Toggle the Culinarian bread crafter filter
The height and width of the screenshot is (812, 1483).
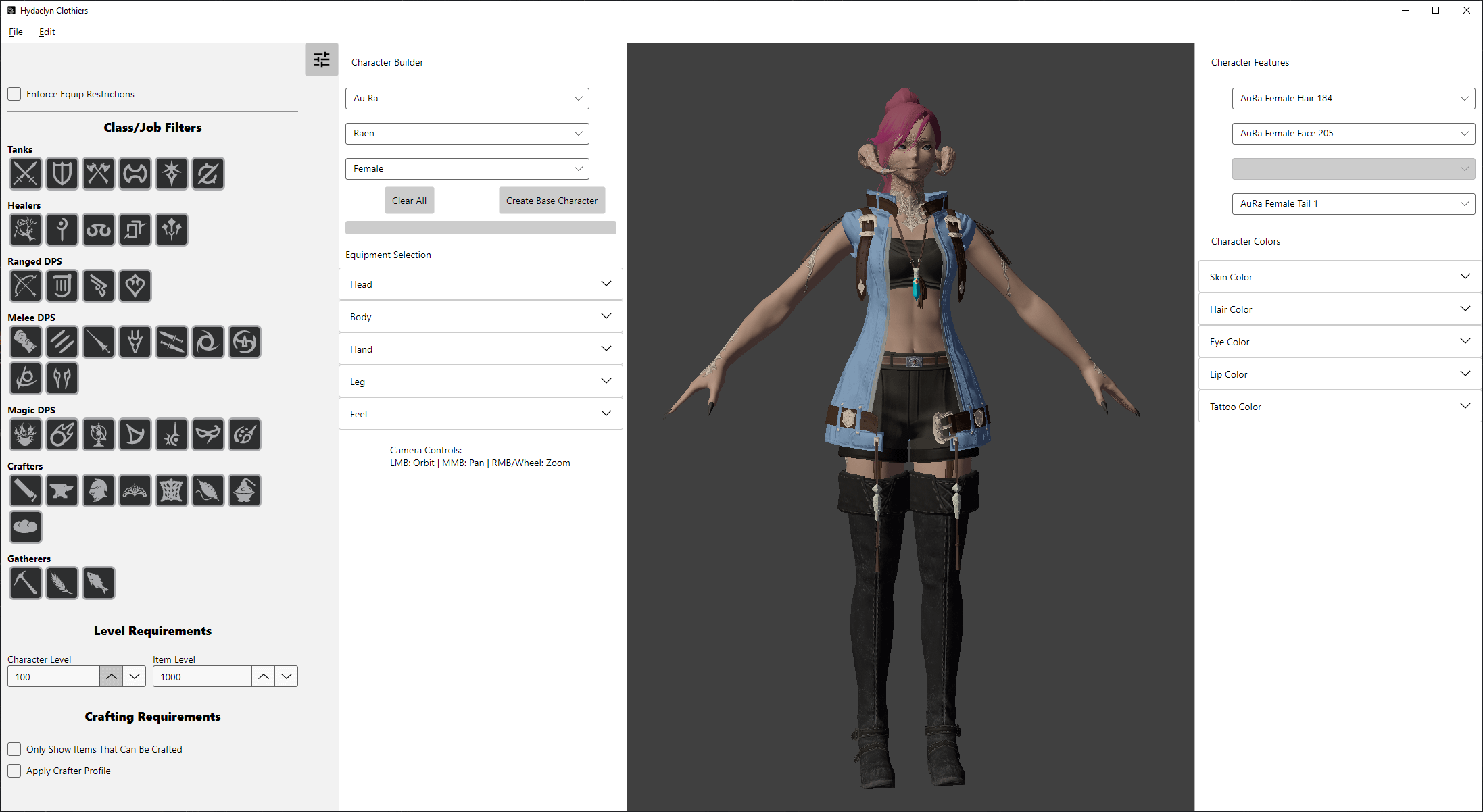click(x=26, y=527)
